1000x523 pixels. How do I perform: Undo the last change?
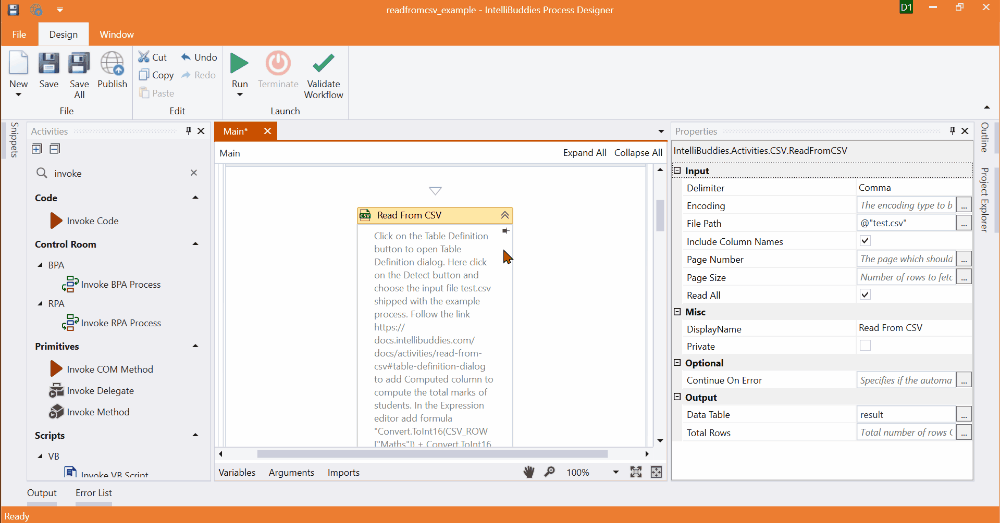(199, 57)
